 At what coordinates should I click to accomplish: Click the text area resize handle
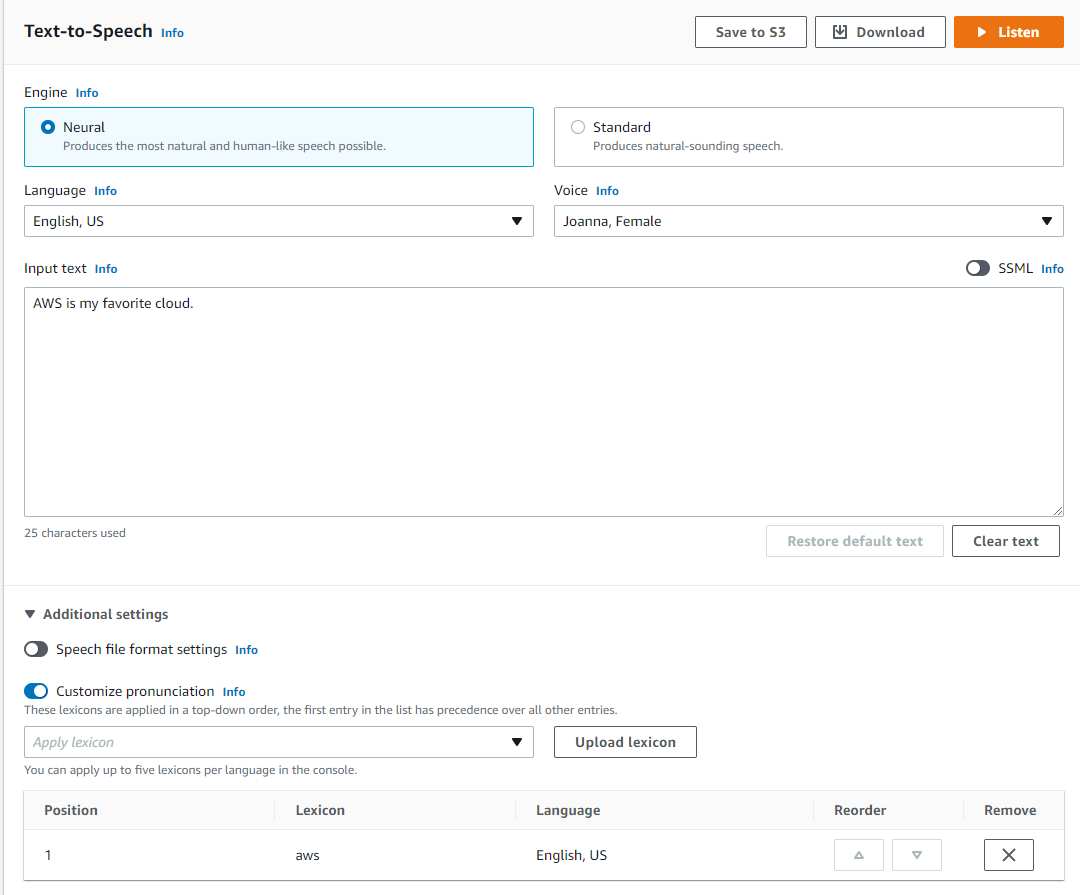pos(1058,511)
